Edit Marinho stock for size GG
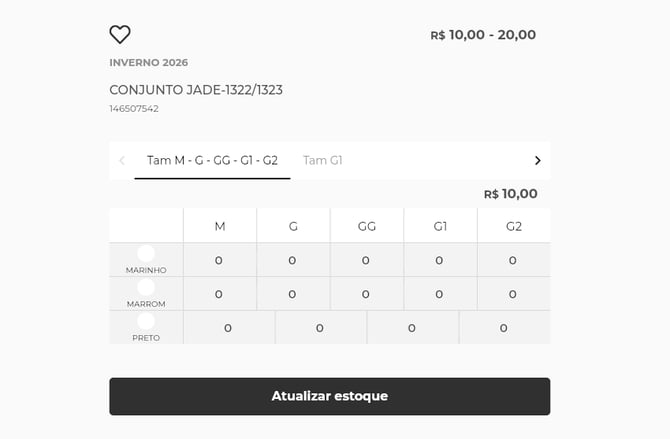 [x=366, y=260]
